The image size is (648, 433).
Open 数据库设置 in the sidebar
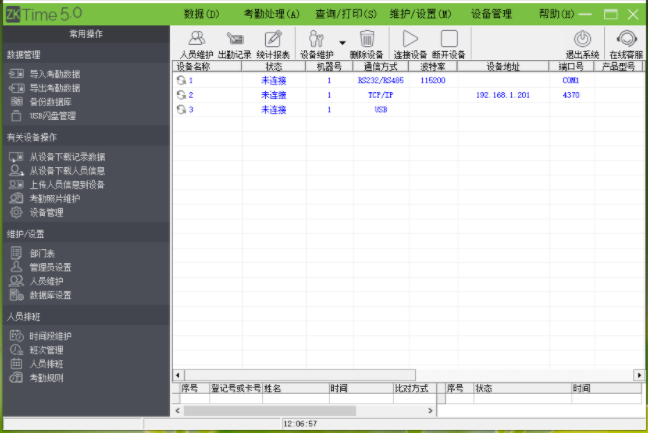click(51, 296)
